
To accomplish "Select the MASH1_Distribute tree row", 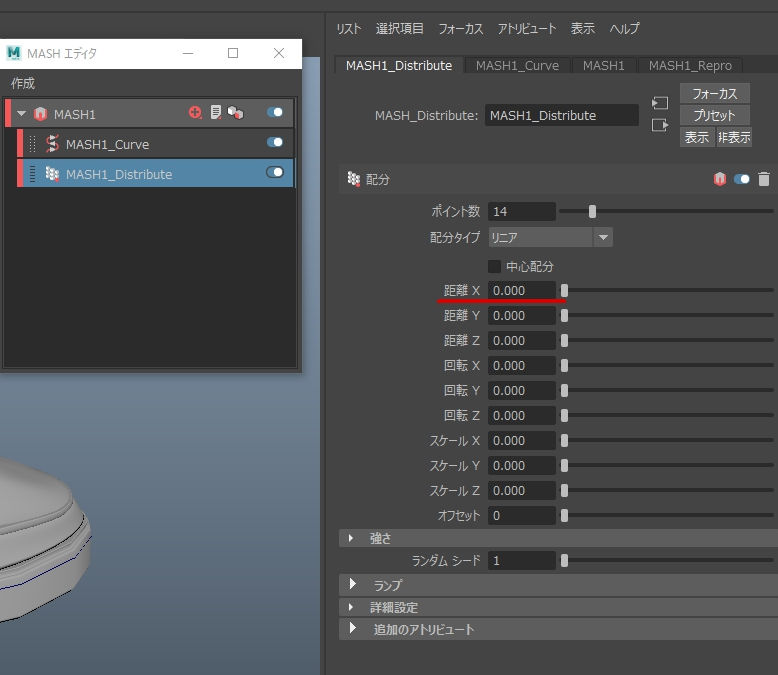I will [x=155, y=173].
